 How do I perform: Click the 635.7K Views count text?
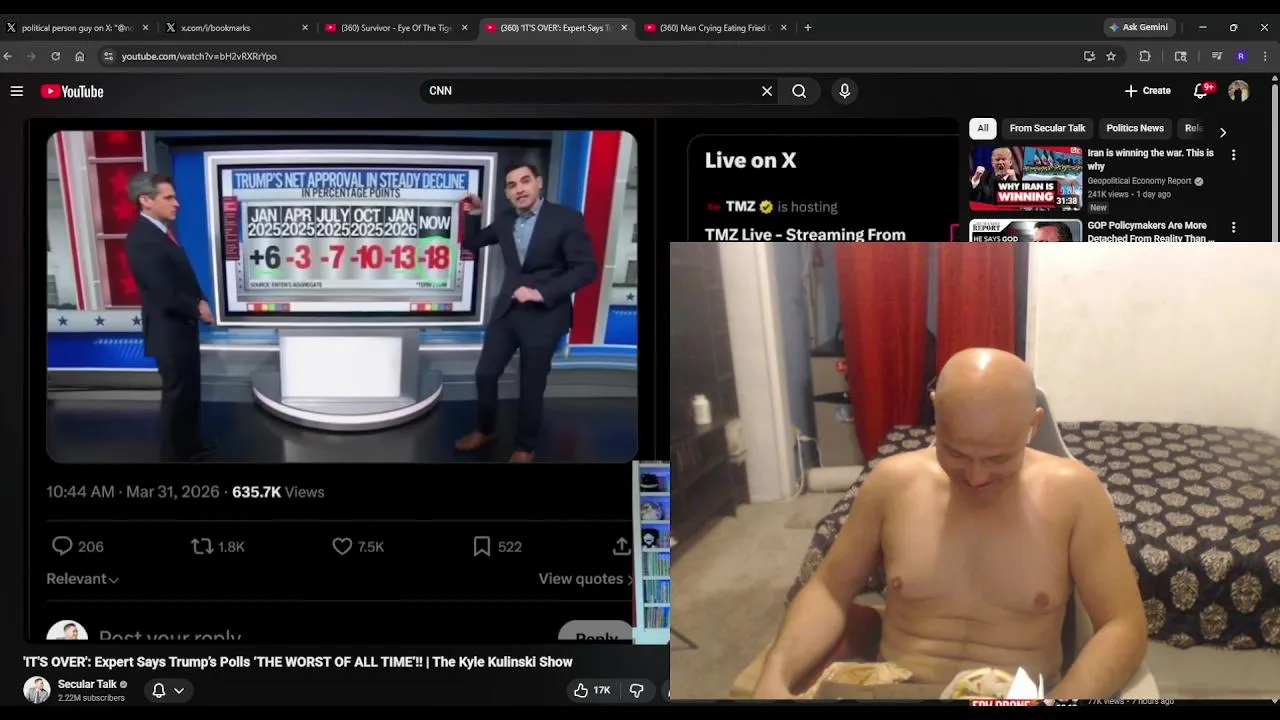(x=278, y=492)
